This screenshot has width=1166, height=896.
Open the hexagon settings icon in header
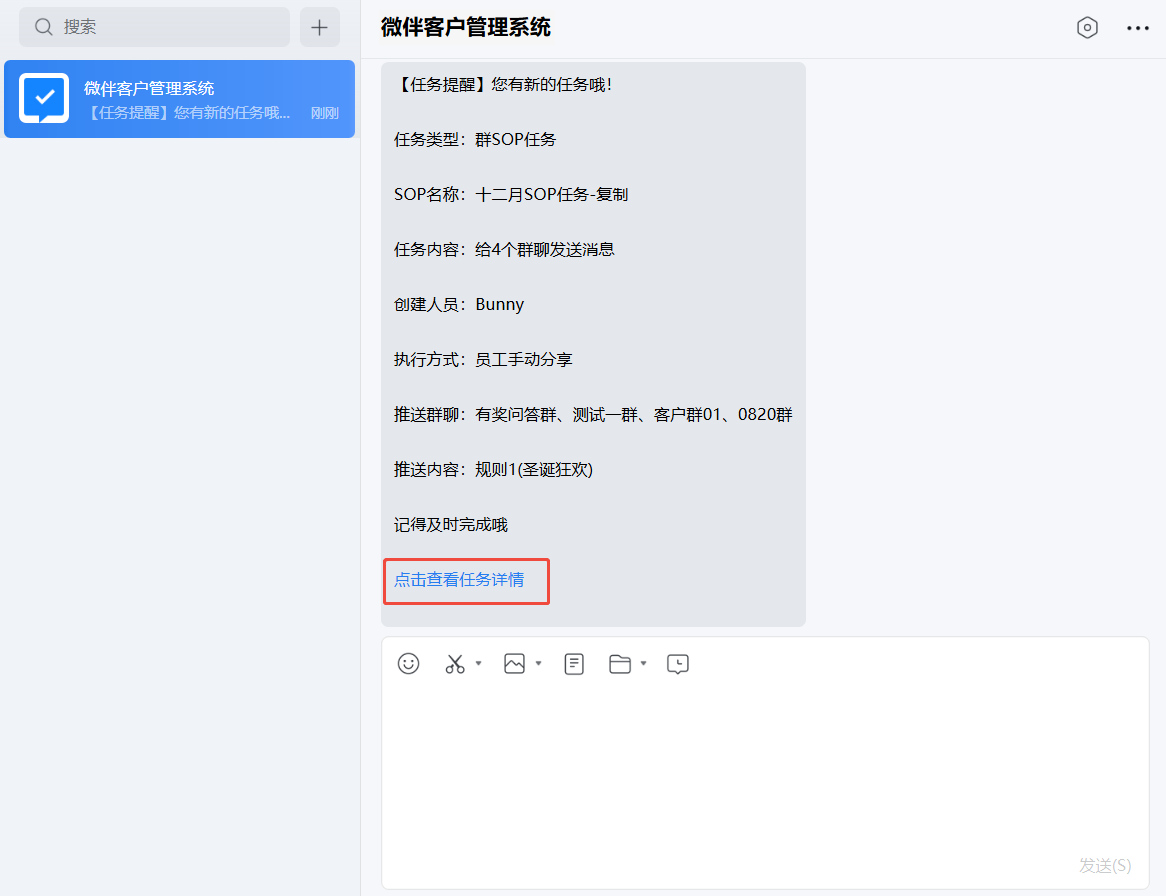[x=1087, y=28]
